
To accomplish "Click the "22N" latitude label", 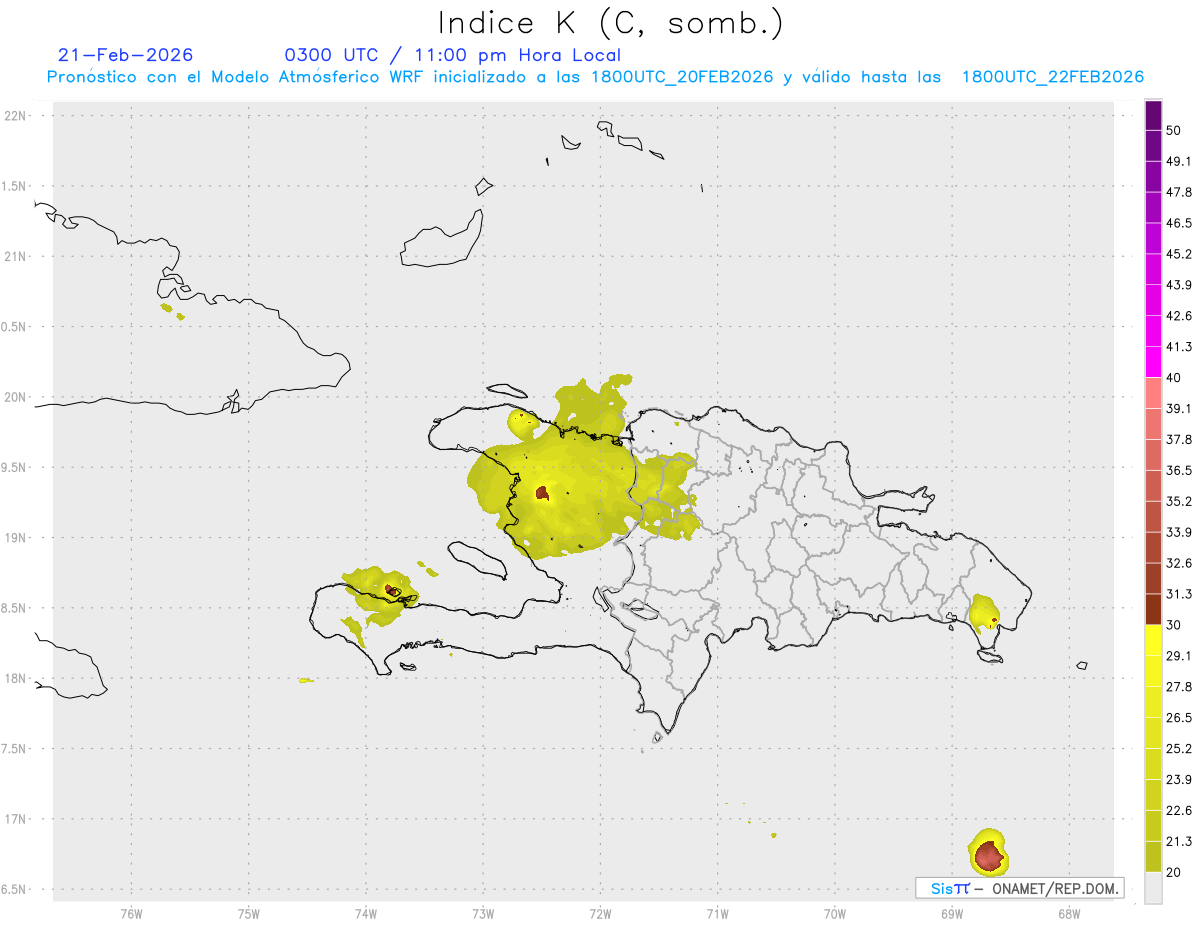I will tap(15, 116).
